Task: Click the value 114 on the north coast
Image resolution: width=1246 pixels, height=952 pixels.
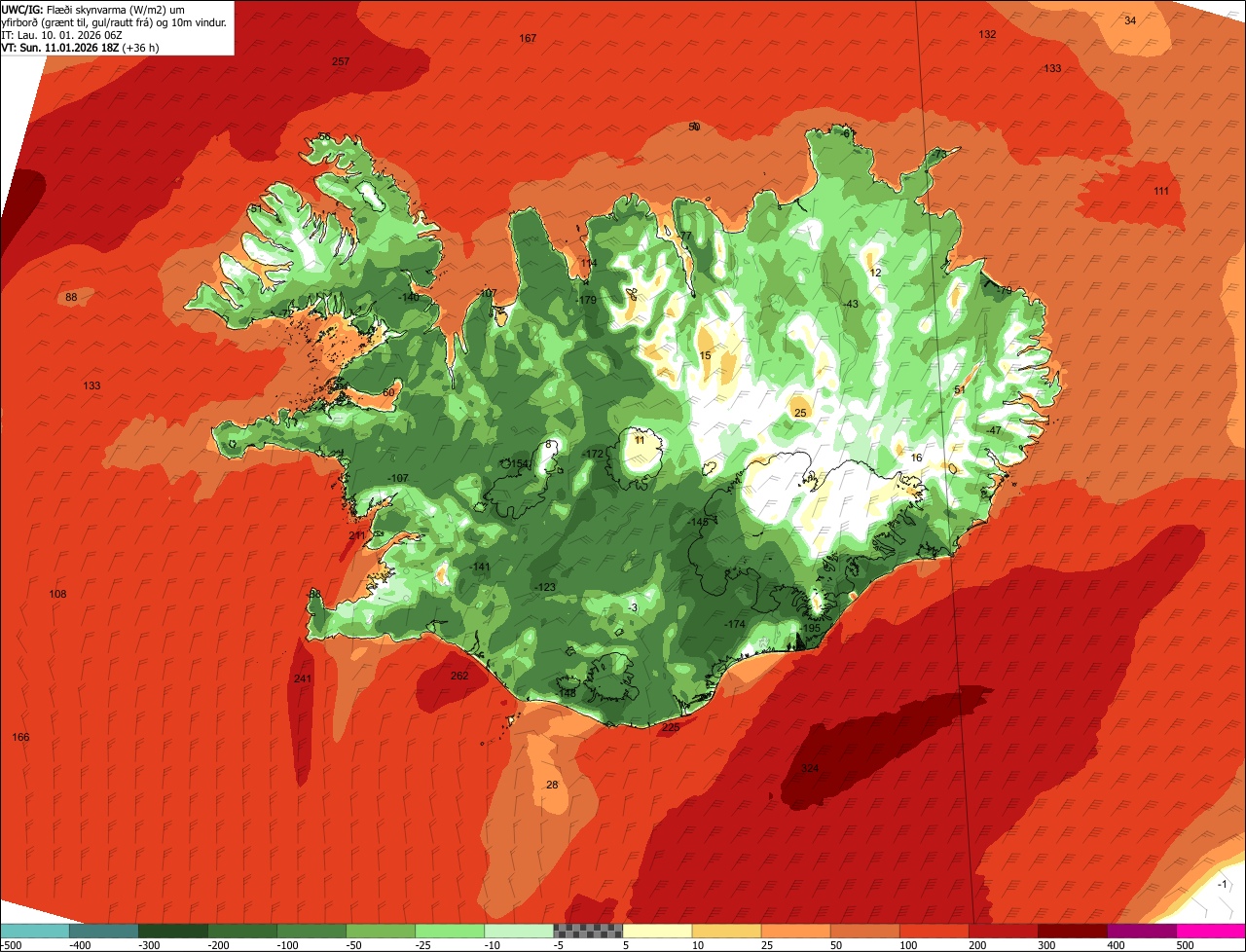Action: pyautogui.click(x=588, y=264)
